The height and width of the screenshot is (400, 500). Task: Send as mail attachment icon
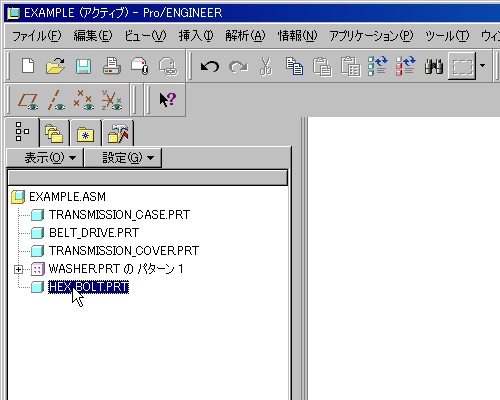point(140,66)
